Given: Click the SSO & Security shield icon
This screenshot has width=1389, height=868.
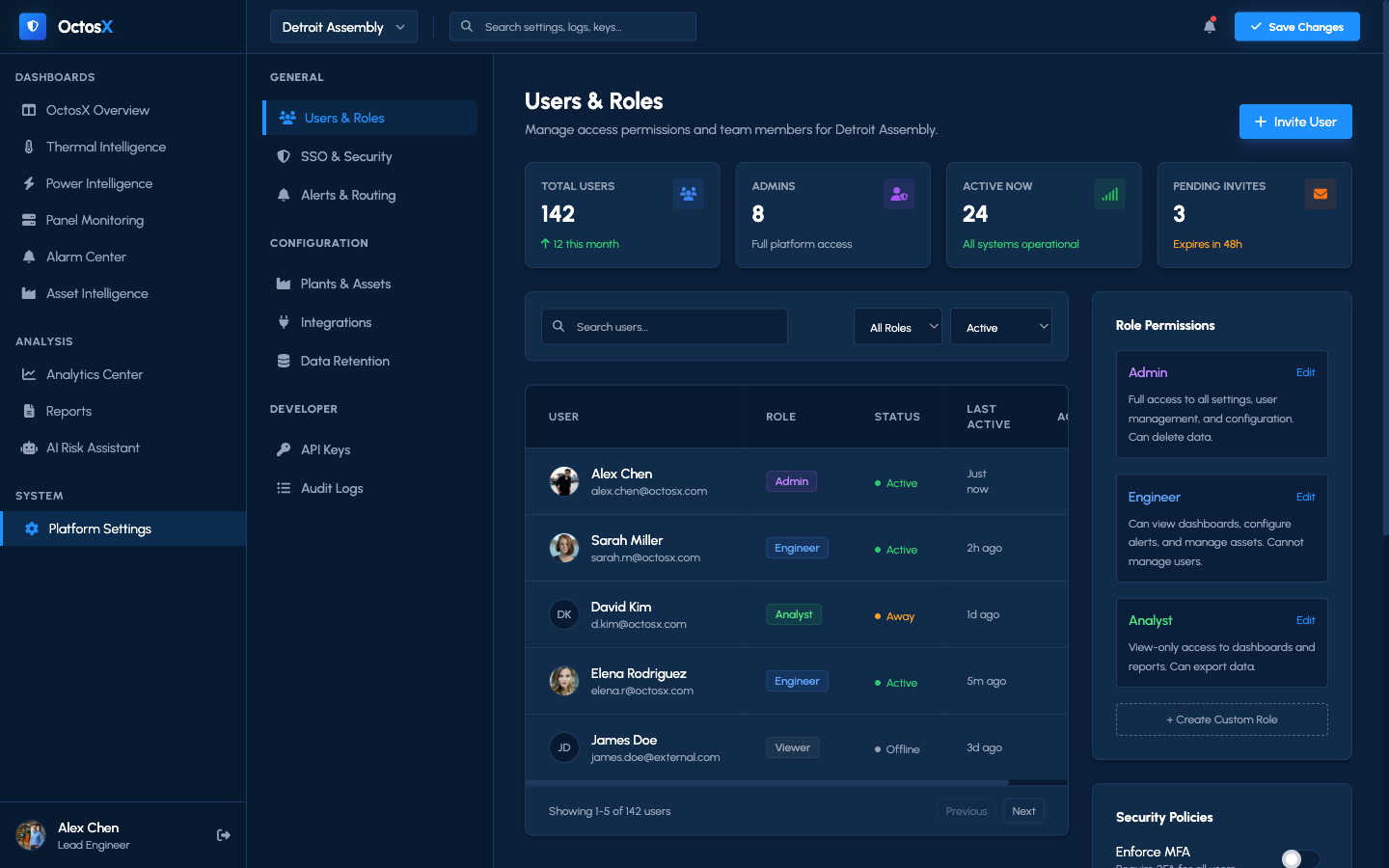Looking at the screenshot, I should pyautogui.click(x=284, y=156).
